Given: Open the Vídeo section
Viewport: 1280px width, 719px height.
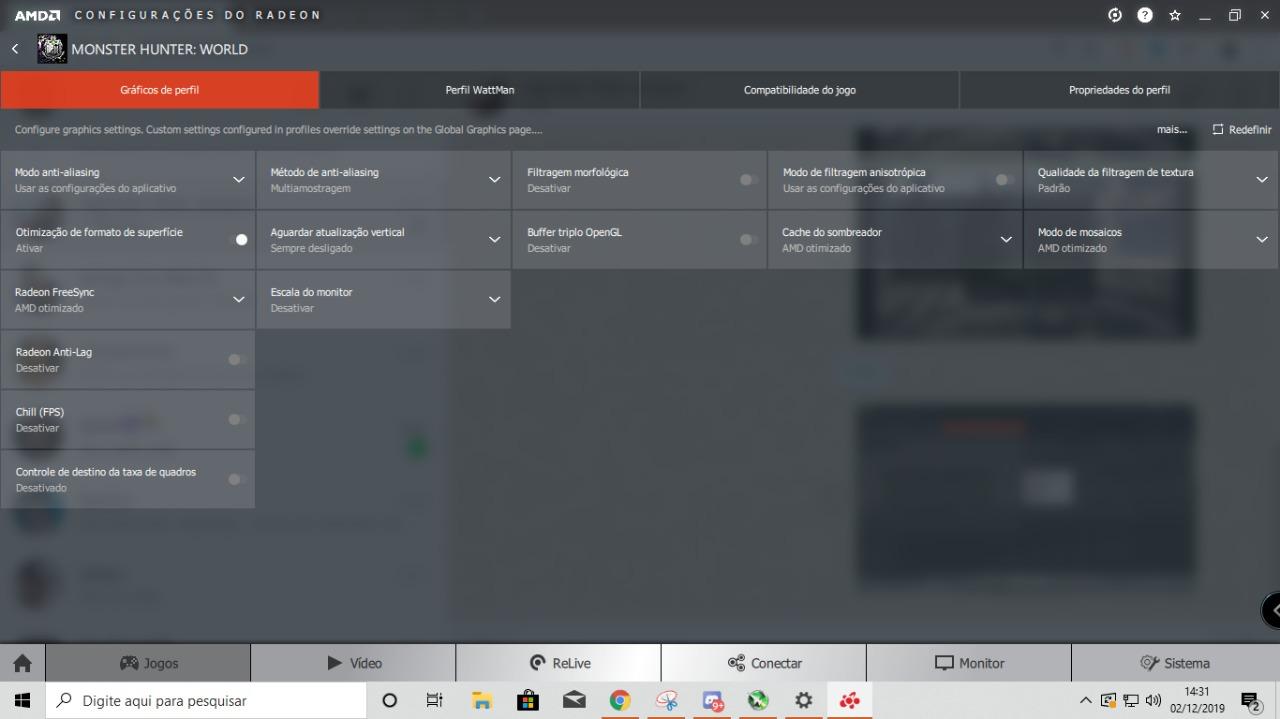Looking at the screenshot, I should pyautogui.click(x=353, y=664).
